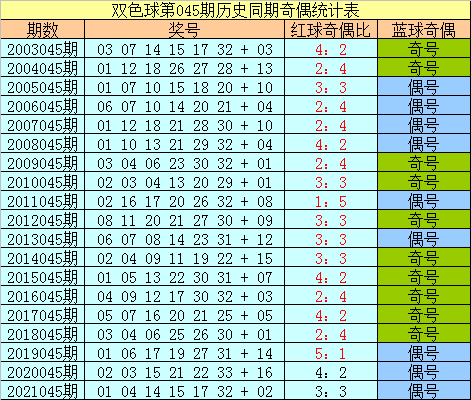Click the period cell 2006045期

[x=42, y=106]
